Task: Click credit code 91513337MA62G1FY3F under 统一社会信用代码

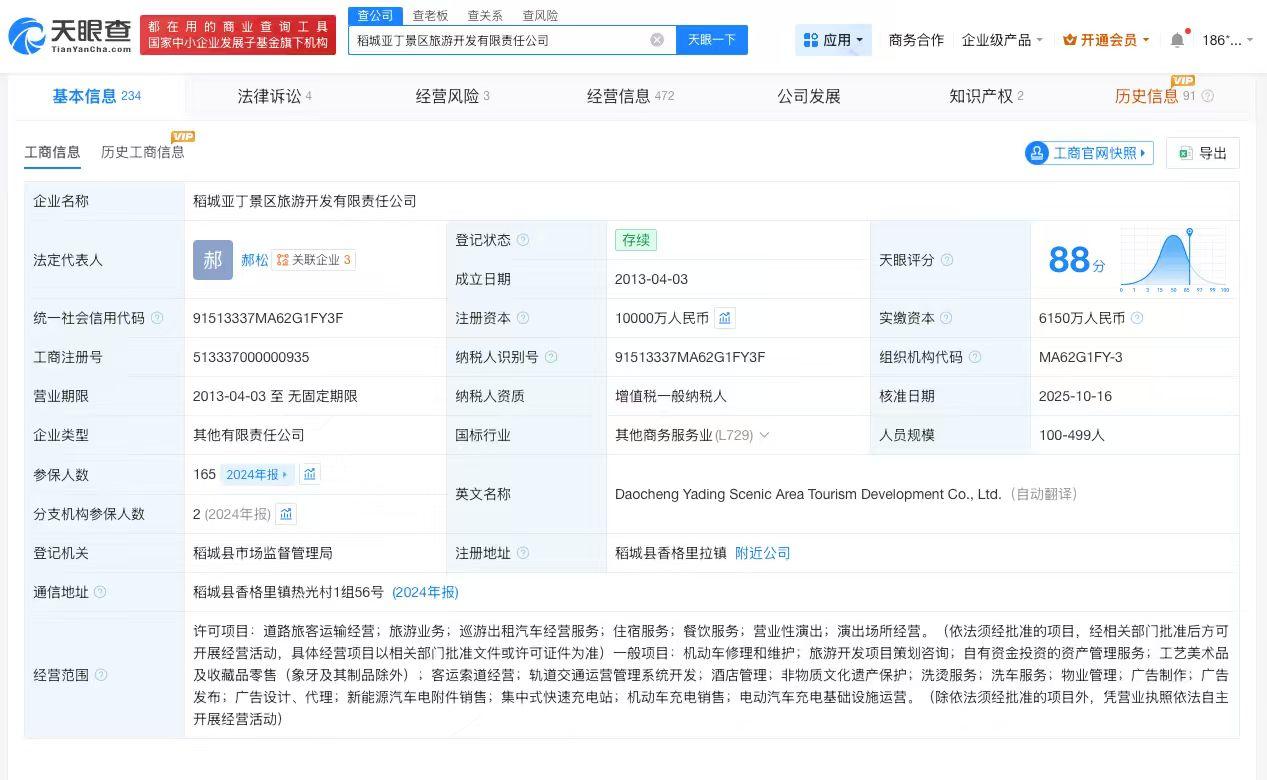Action: (268, 318)
